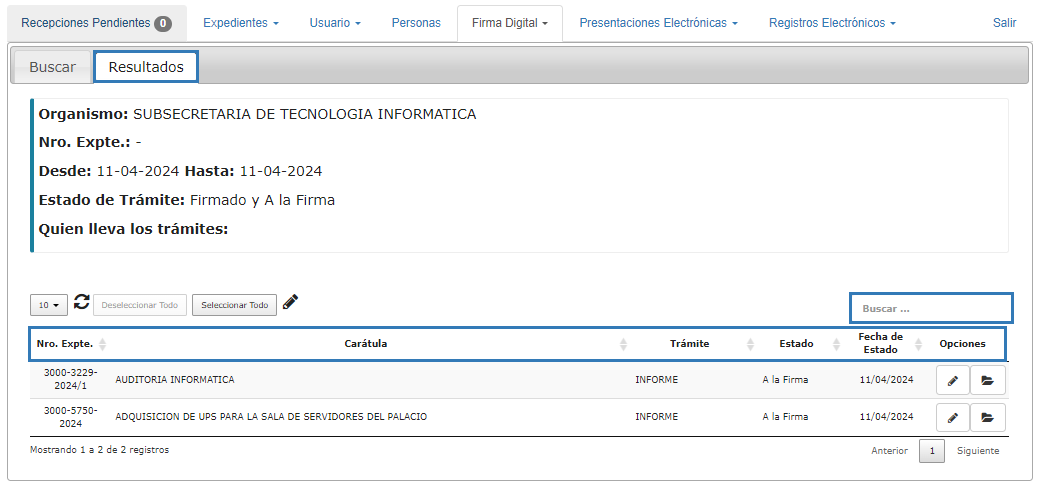This screenshot has height=486, width=1040.
Task: Click pencil icon for AUDITORIA INFORMATICA row
Action: pyautogui.click(x=953, y=380)
